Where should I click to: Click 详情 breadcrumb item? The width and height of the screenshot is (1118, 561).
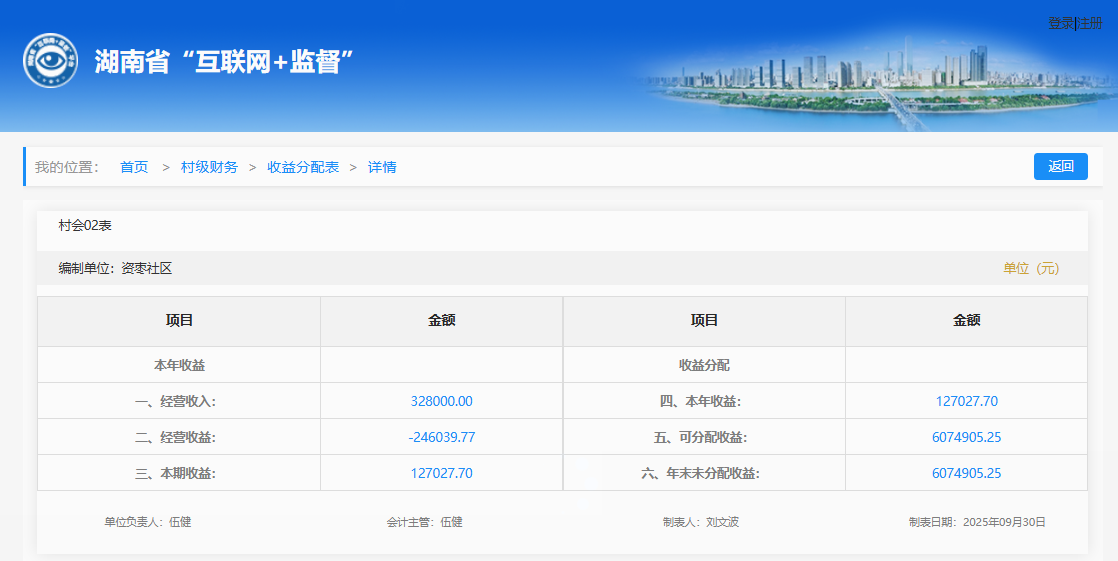[x=382, y=167]
